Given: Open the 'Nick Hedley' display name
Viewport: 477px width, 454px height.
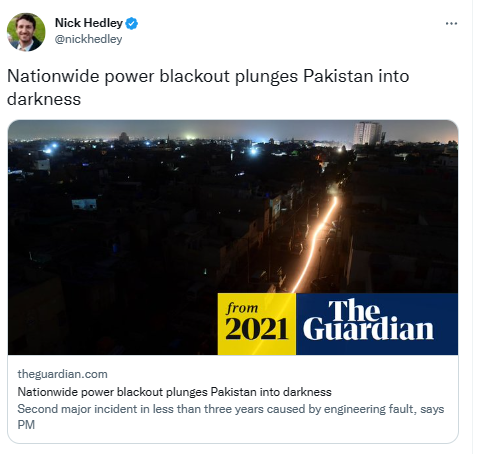Looking at the screenshot, I should (x=89, y=23).
